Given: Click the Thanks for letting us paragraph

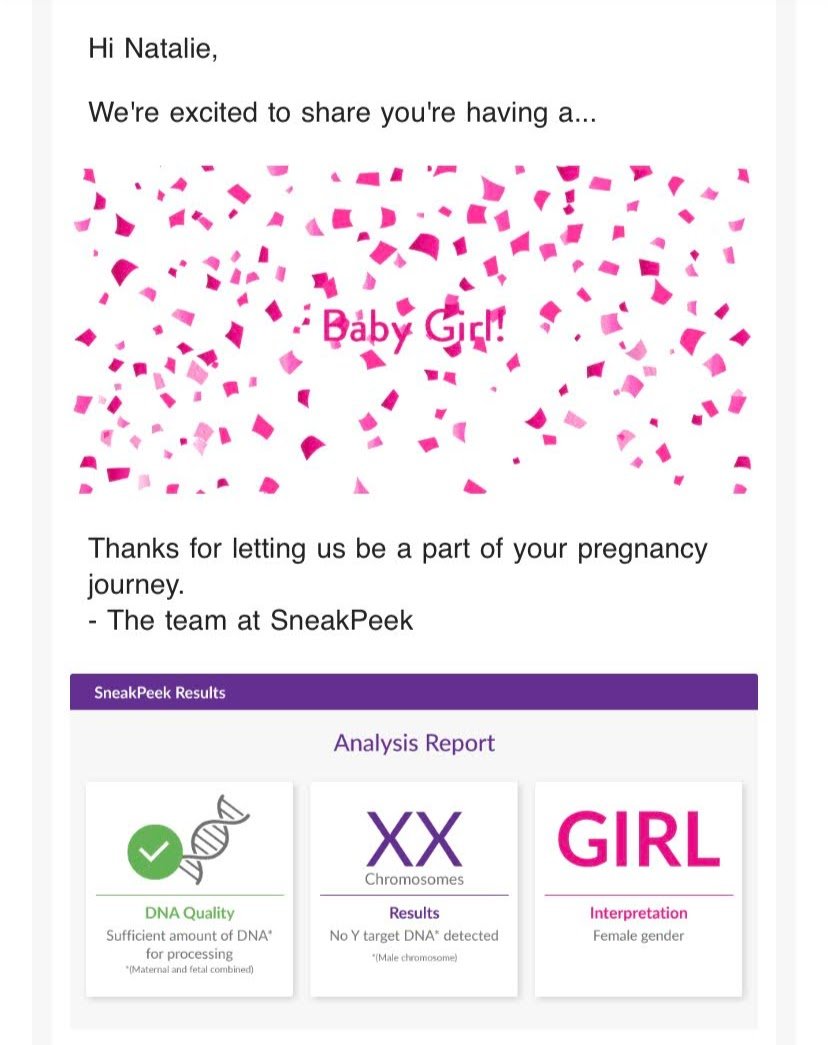Looking at the screenshot, I should [x=397, y=566].
